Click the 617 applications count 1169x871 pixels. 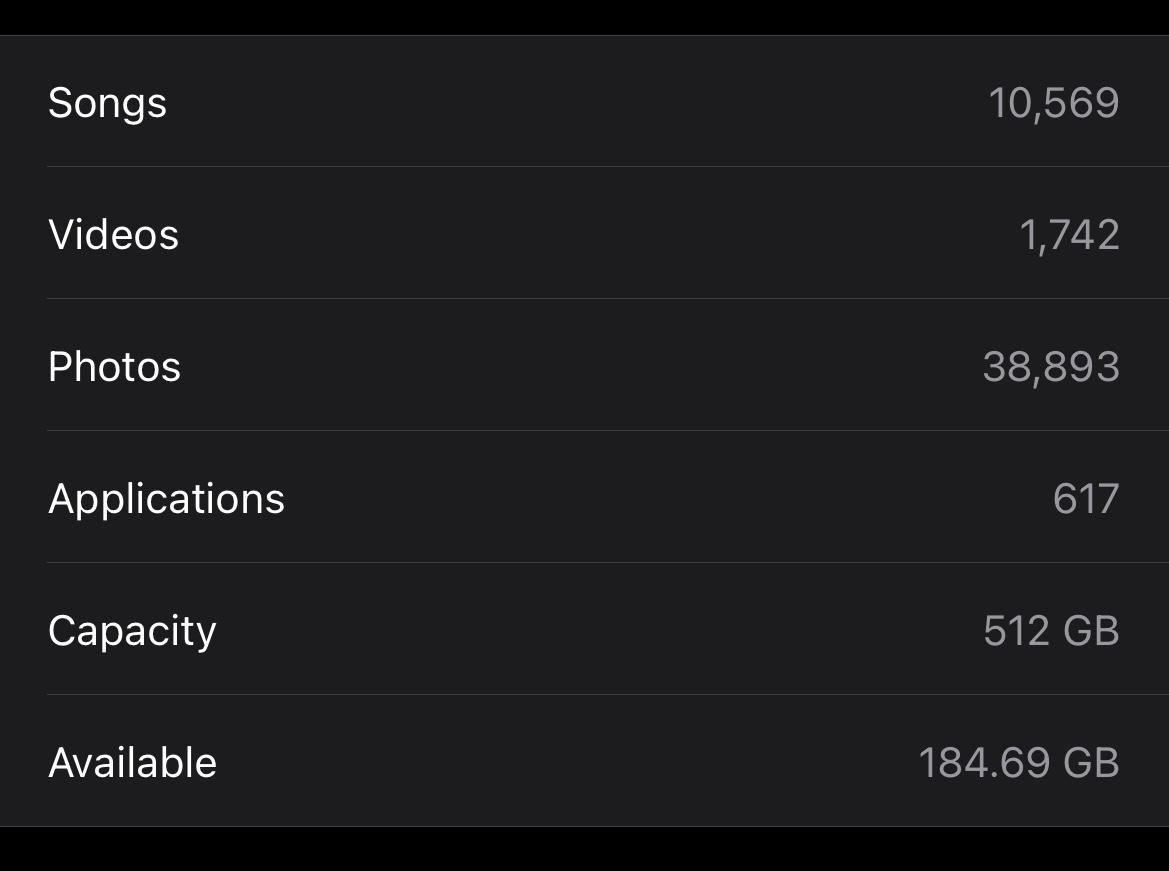[x=1086, y=499]
